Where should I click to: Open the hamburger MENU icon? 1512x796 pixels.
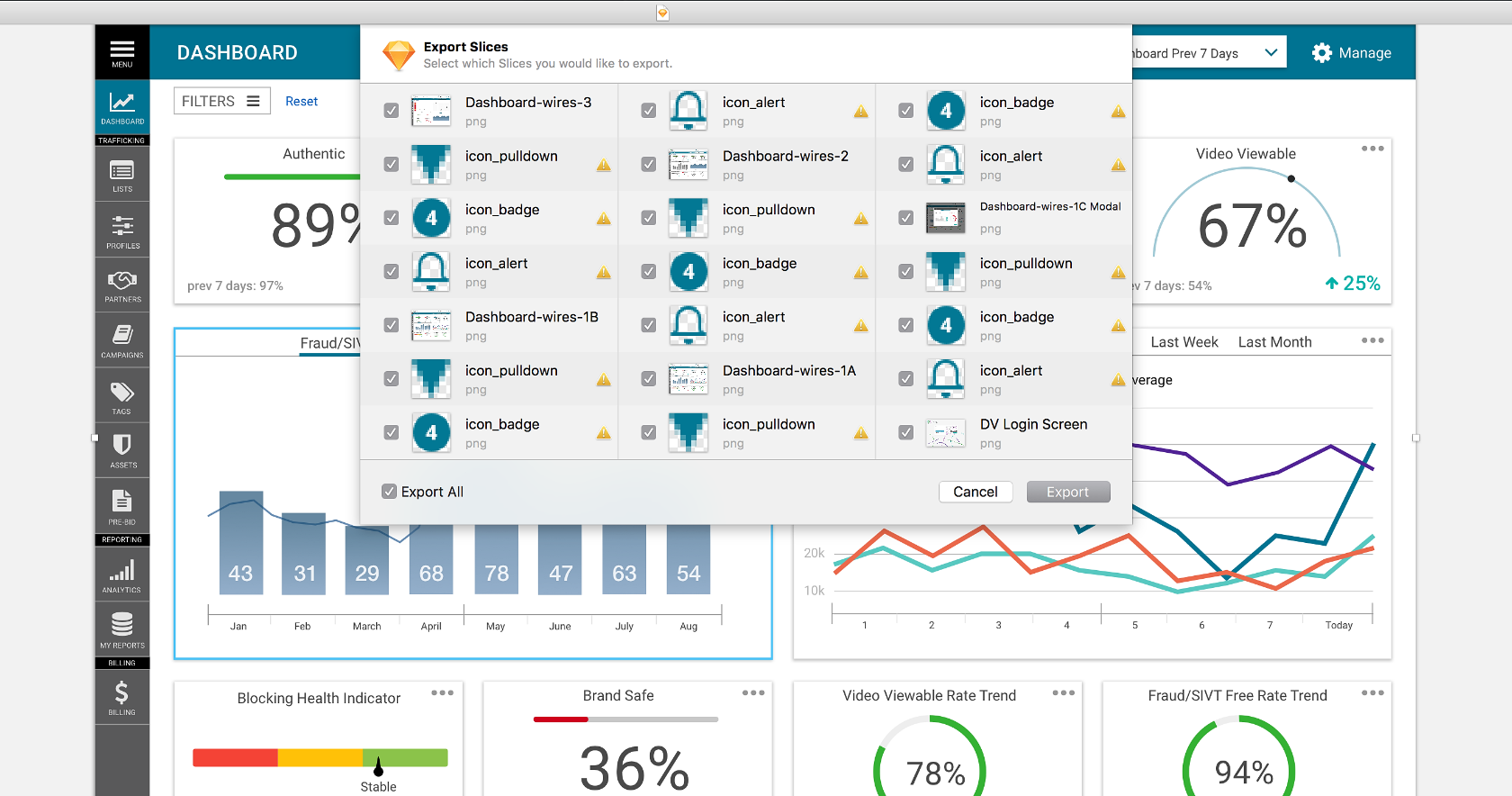tap(122, 52)
